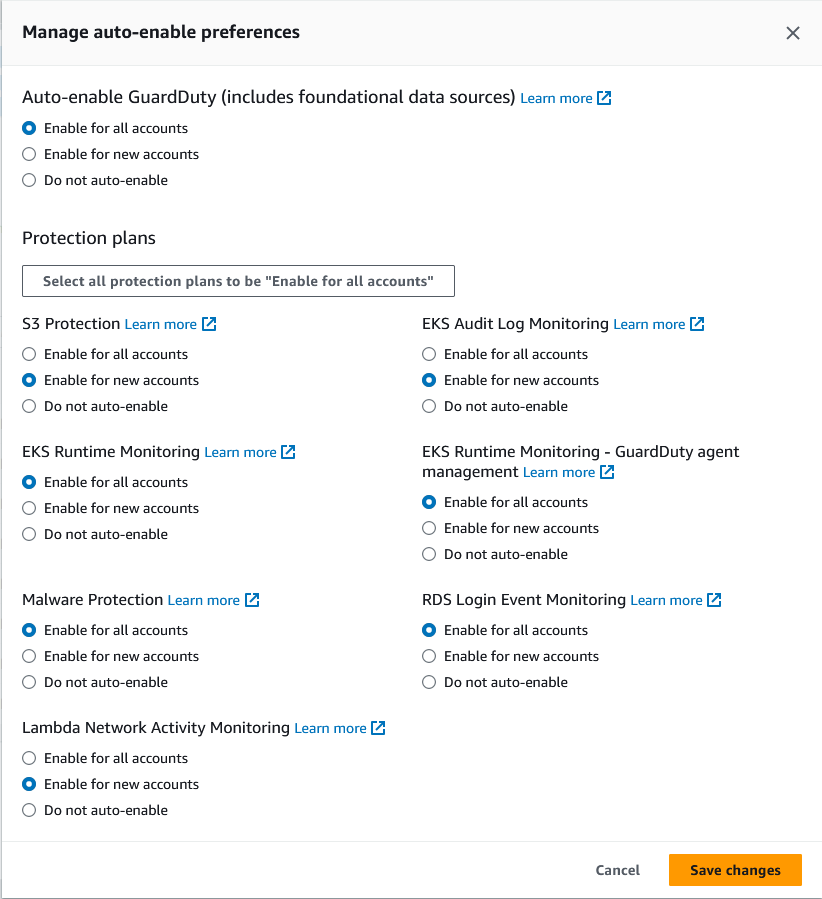Select 'Do not auto-enable' under EKS Audit Log Monitoring
The image size is (822, 899).
click(x=429, y=406)
